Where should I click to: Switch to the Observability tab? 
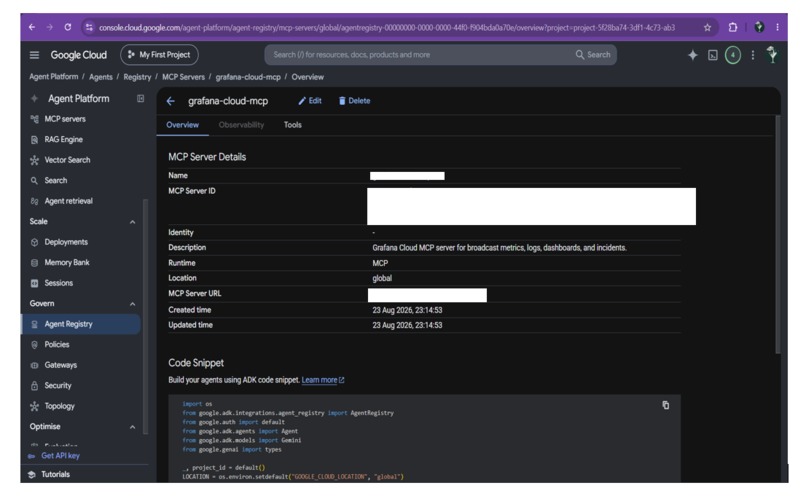point(241,125)
